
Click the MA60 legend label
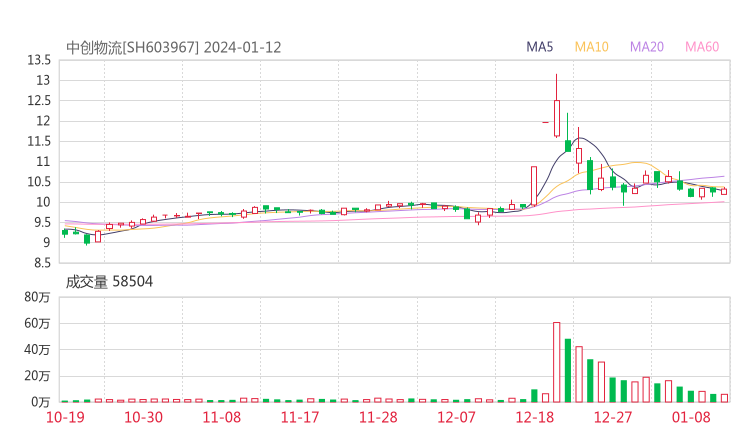coord(702,47)
